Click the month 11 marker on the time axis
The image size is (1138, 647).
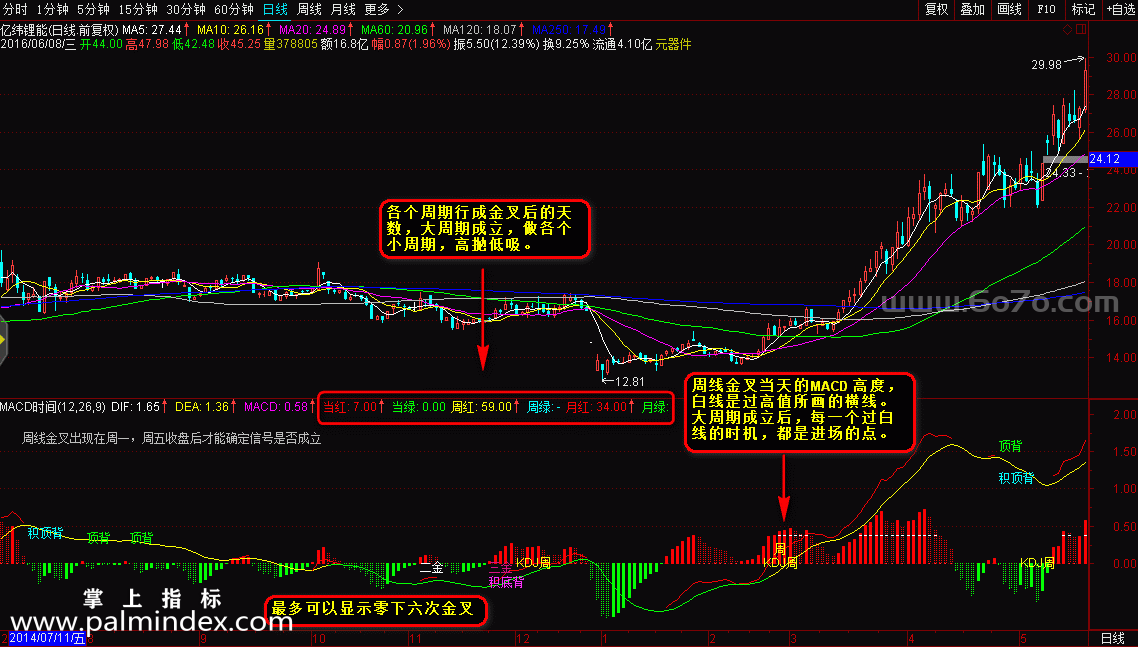pos(415,639)
